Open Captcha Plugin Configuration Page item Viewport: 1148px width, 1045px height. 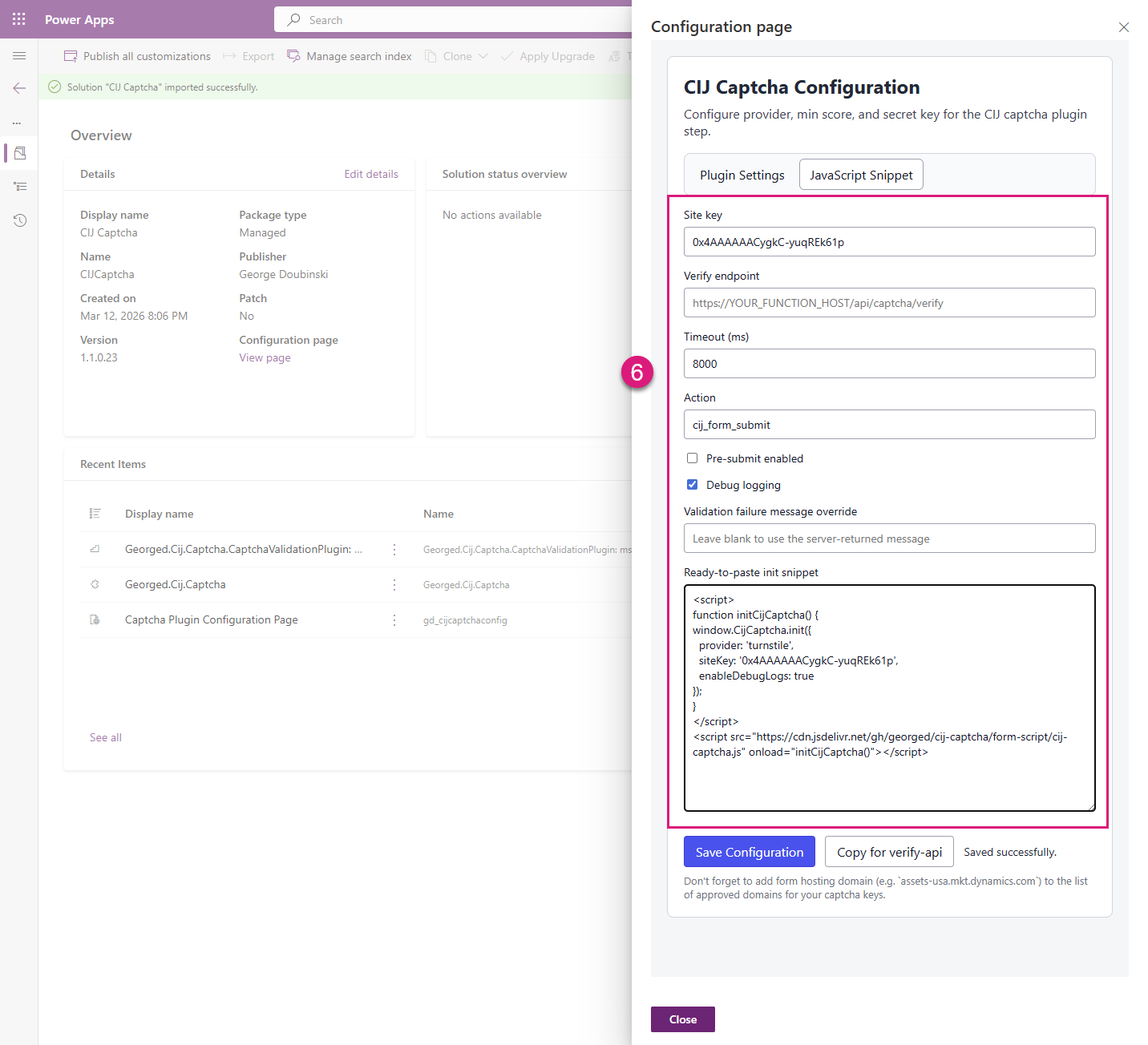[x=212, y=619]
